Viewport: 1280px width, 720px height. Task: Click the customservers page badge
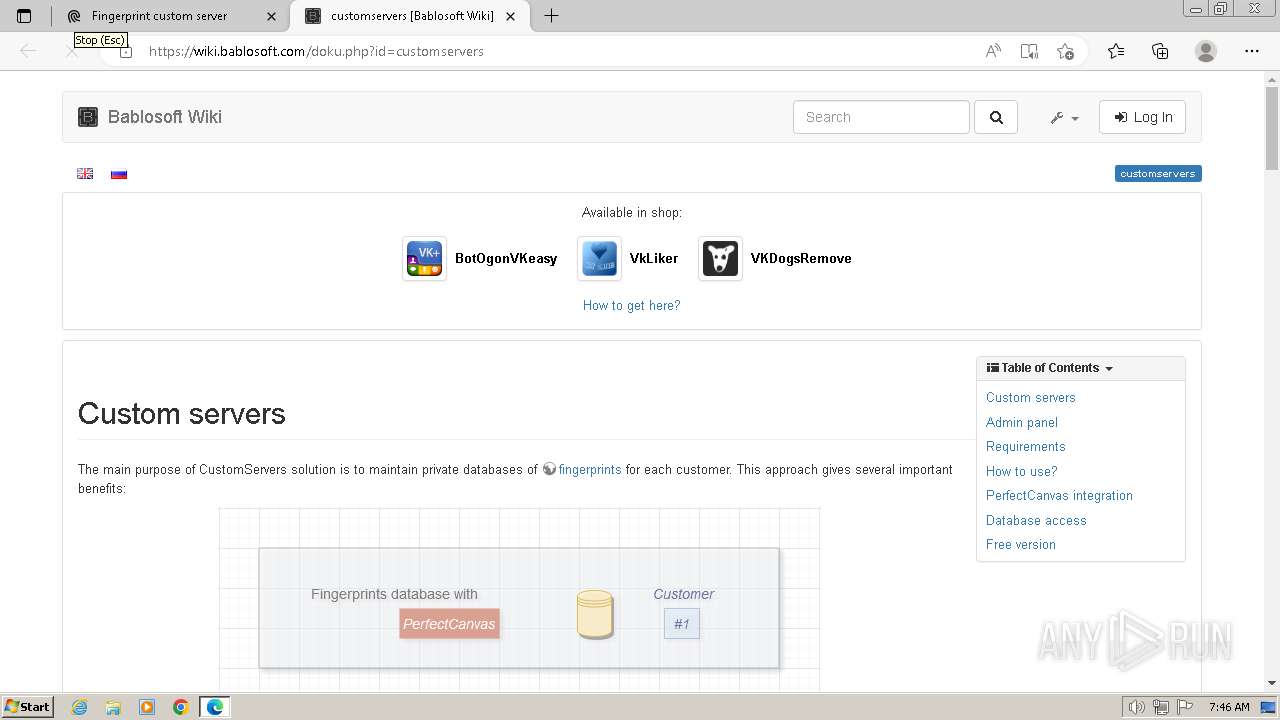[1158, 173]
